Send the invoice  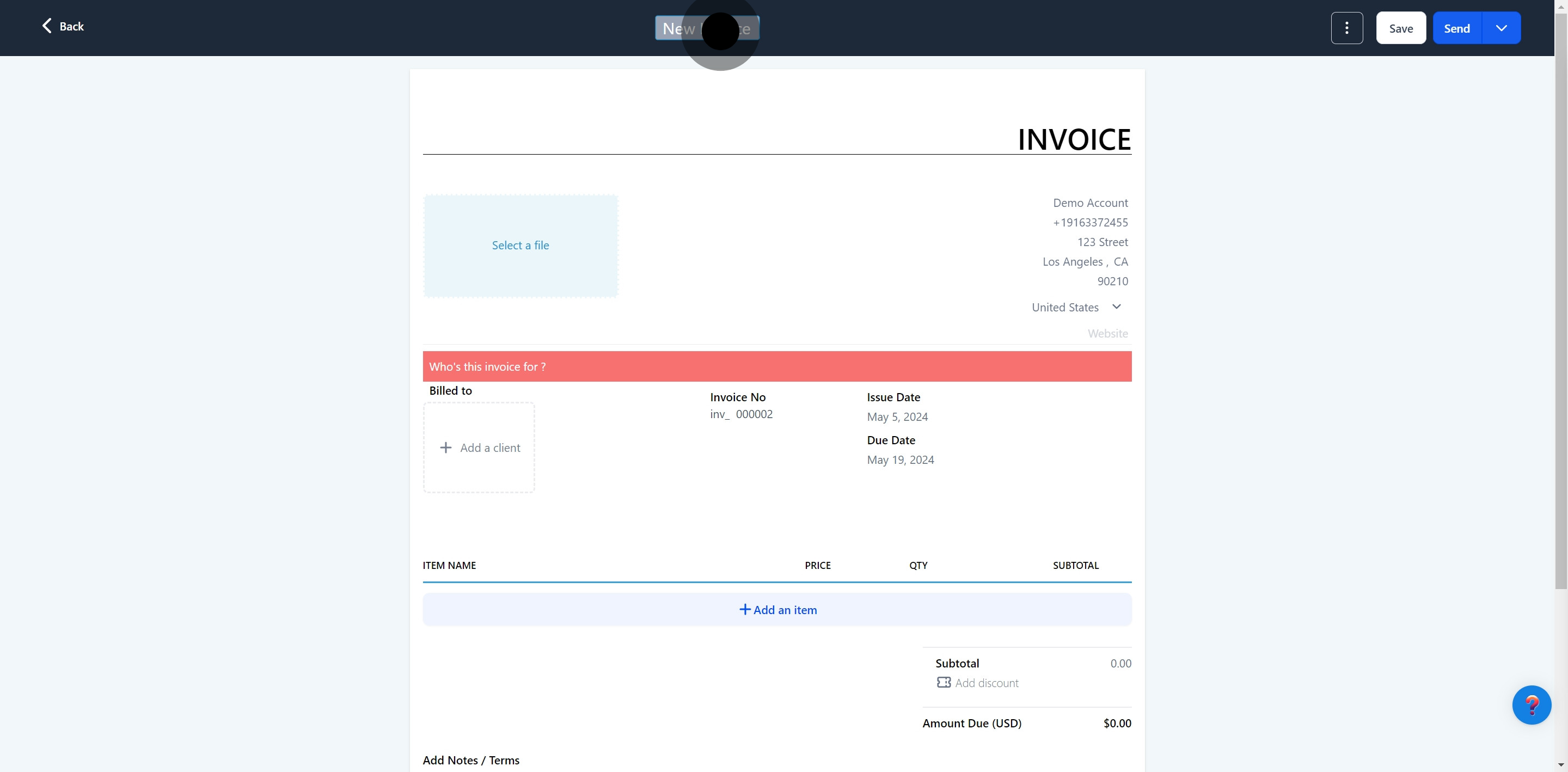coord(1456,28)
